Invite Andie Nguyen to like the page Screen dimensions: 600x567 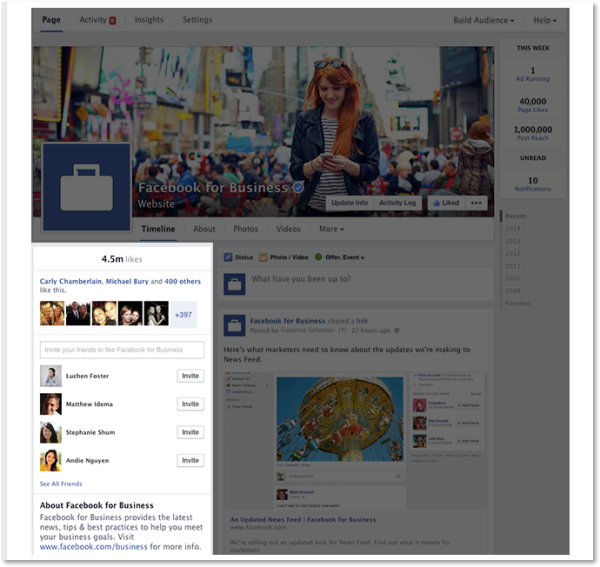pos(190,460)
